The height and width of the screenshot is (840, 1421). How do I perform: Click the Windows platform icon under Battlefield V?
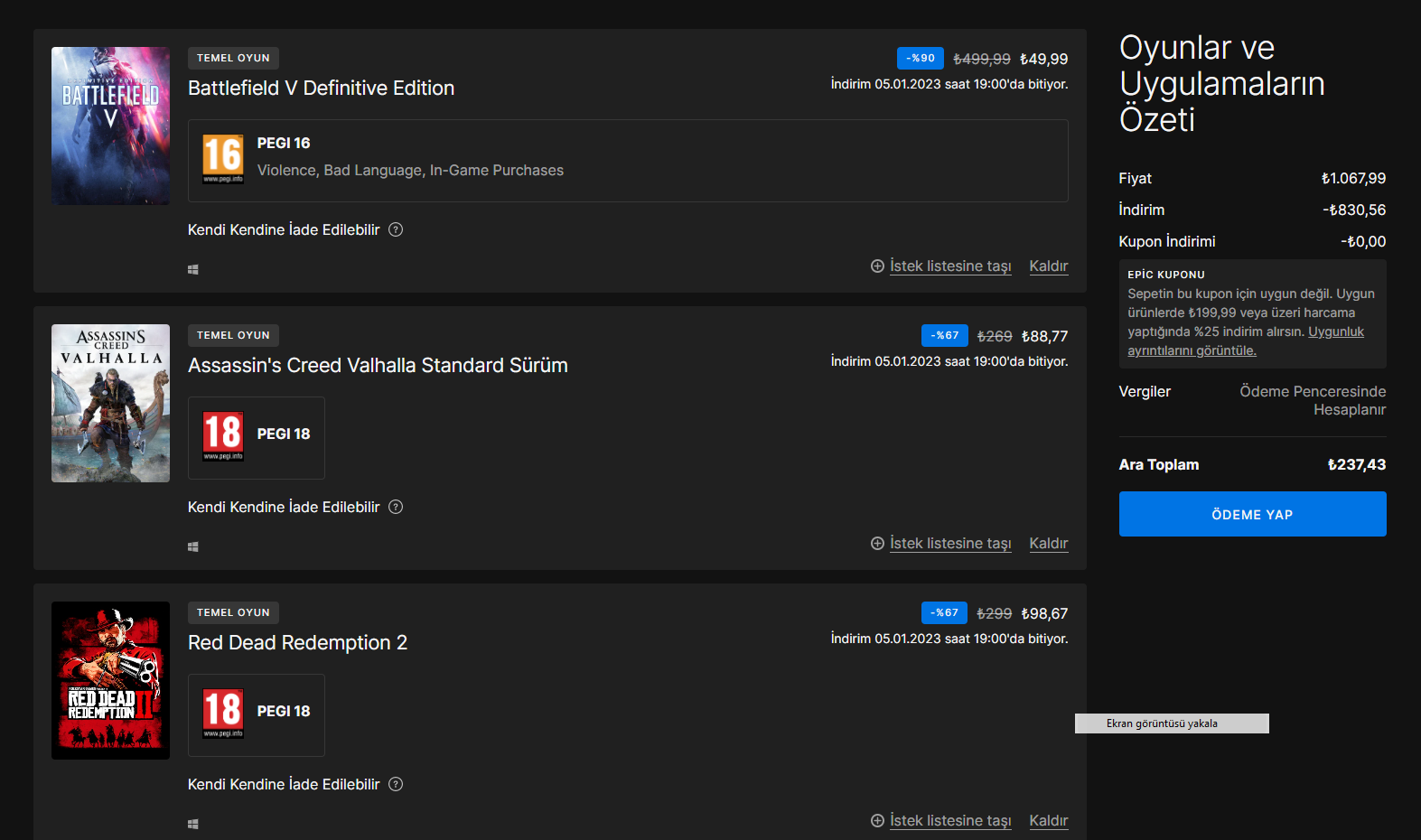(192, 269)
